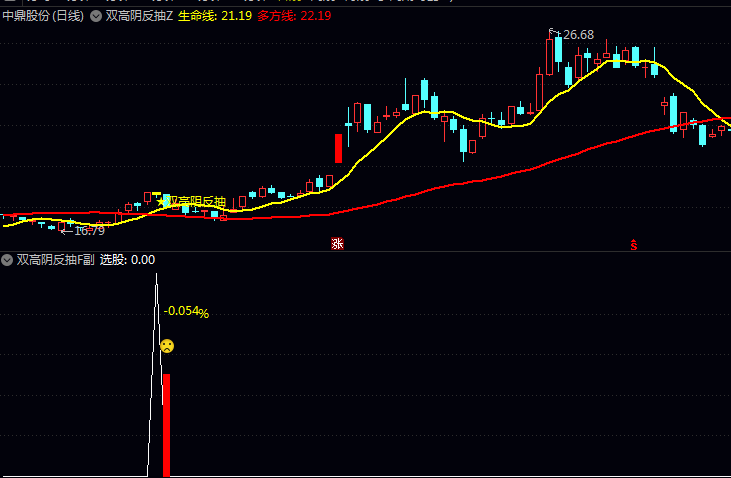The height and width of the screenshot is (478, 731).
Task: Click the 选股: 0.00 value
Action: pyautogui.click(x=127, y=260)
